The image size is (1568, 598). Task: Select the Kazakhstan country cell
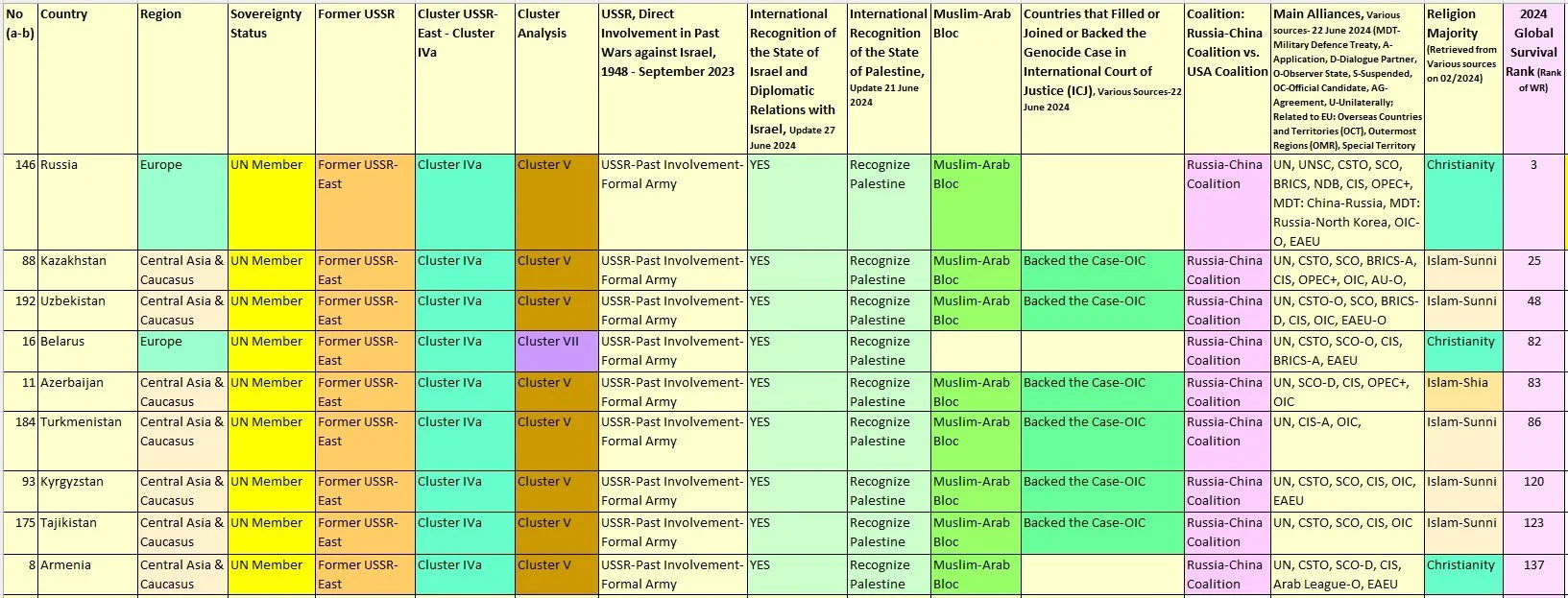tap(87, 270)
